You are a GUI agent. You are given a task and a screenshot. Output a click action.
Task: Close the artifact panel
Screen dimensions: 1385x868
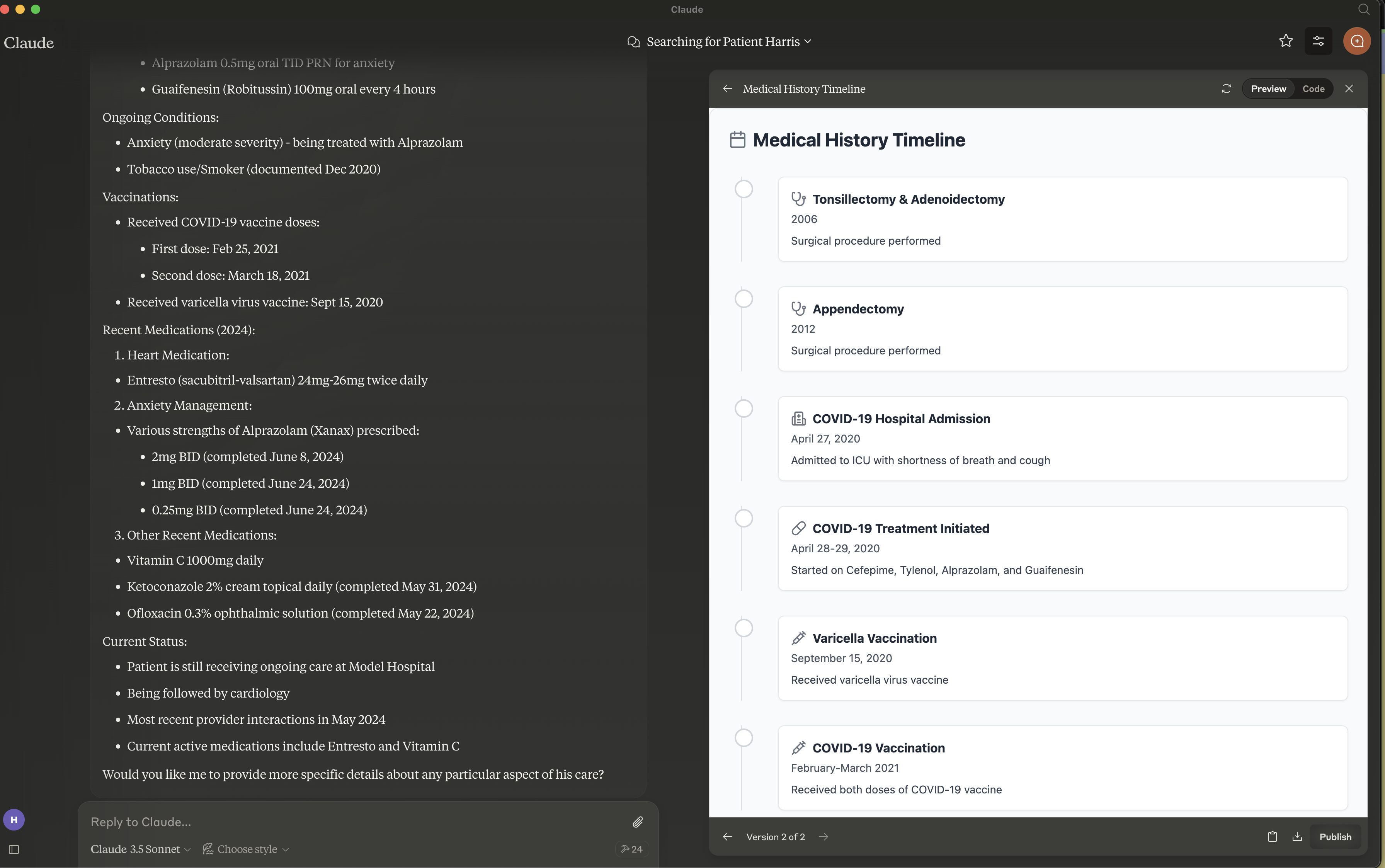click(1349, 89)
